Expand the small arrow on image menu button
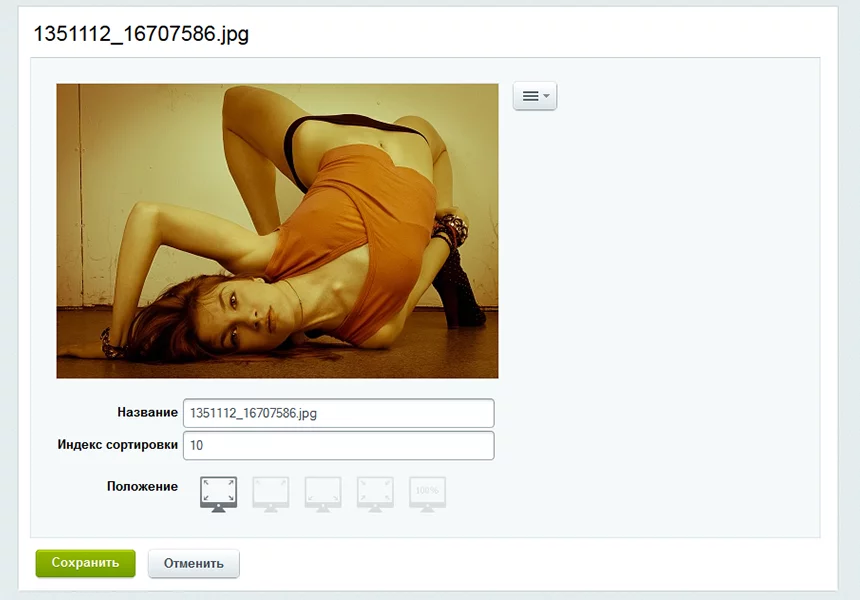Image resolution: width=860 pixels, height=600 pixels. point(546,96)
